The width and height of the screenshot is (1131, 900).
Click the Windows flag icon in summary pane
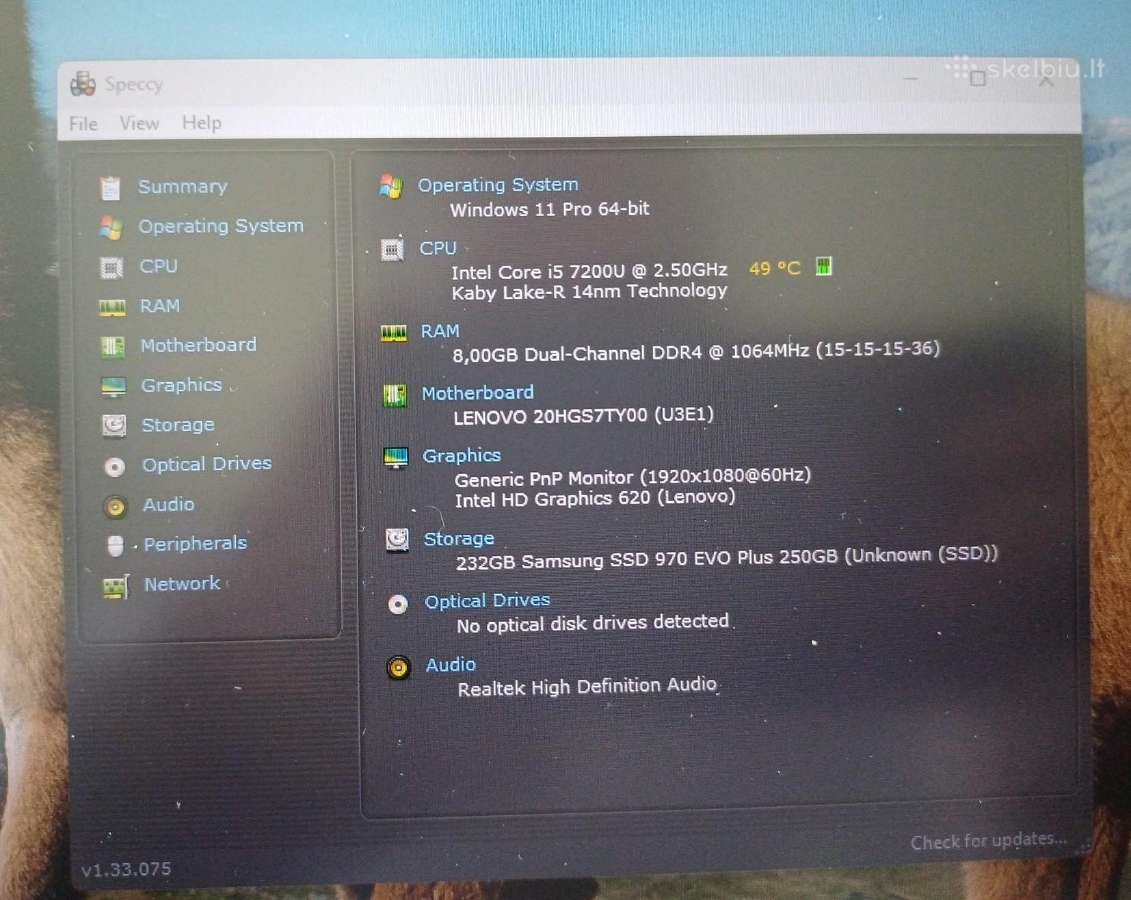click(391, 187)
